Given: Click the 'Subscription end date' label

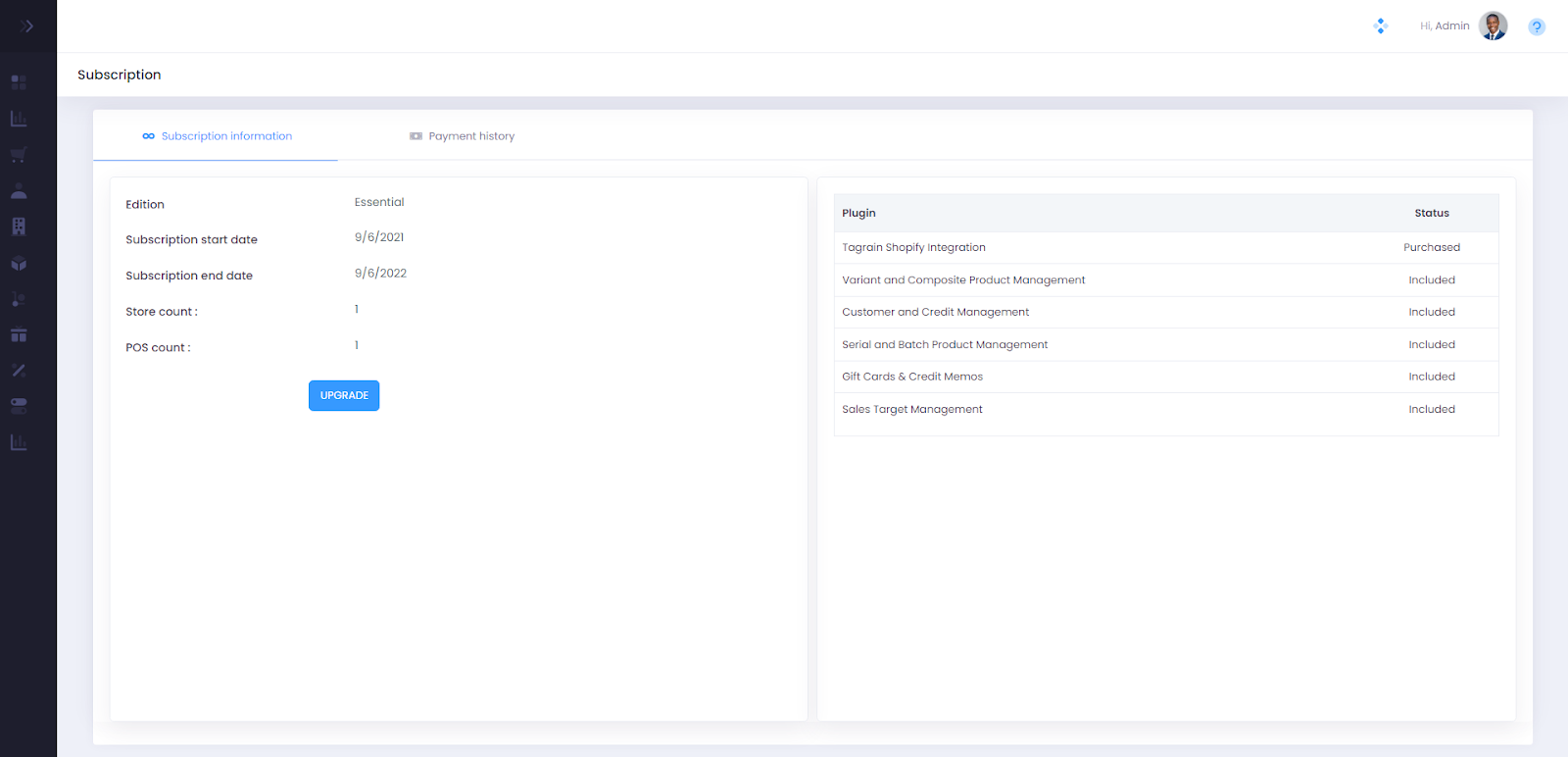Looking at the screenshot, I should coord(189,277).
